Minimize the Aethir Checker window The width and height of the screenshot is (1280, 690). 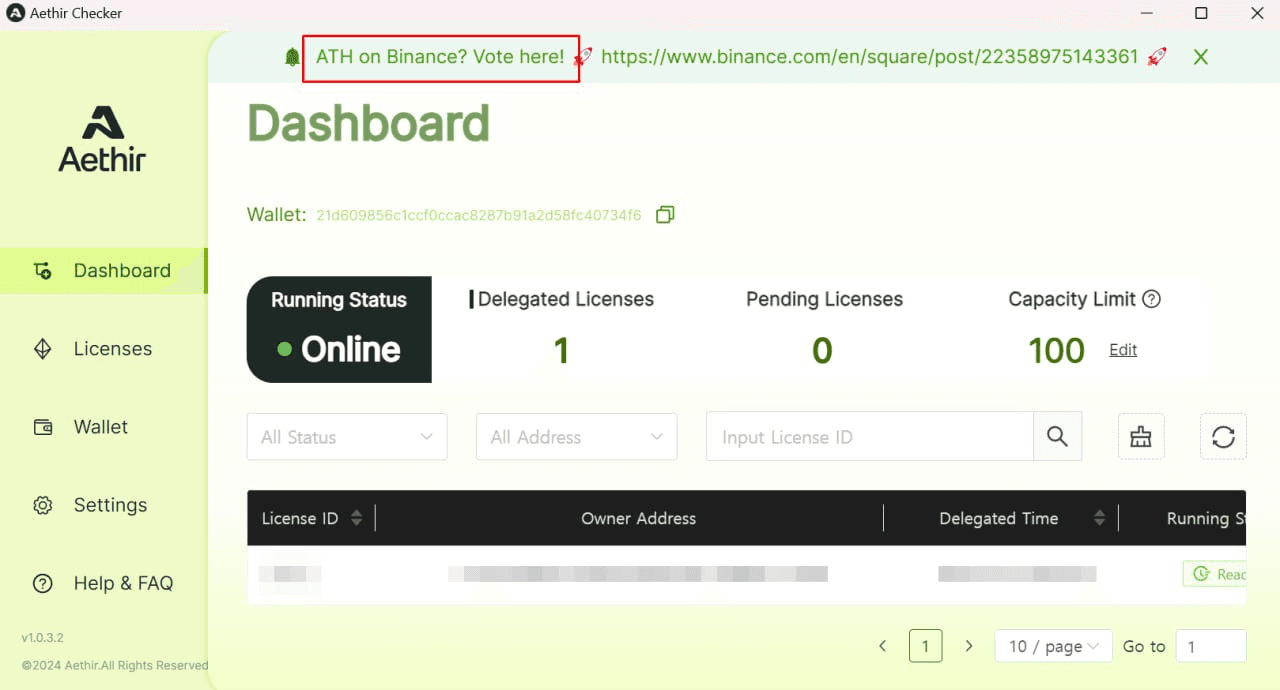(1145, 13)
